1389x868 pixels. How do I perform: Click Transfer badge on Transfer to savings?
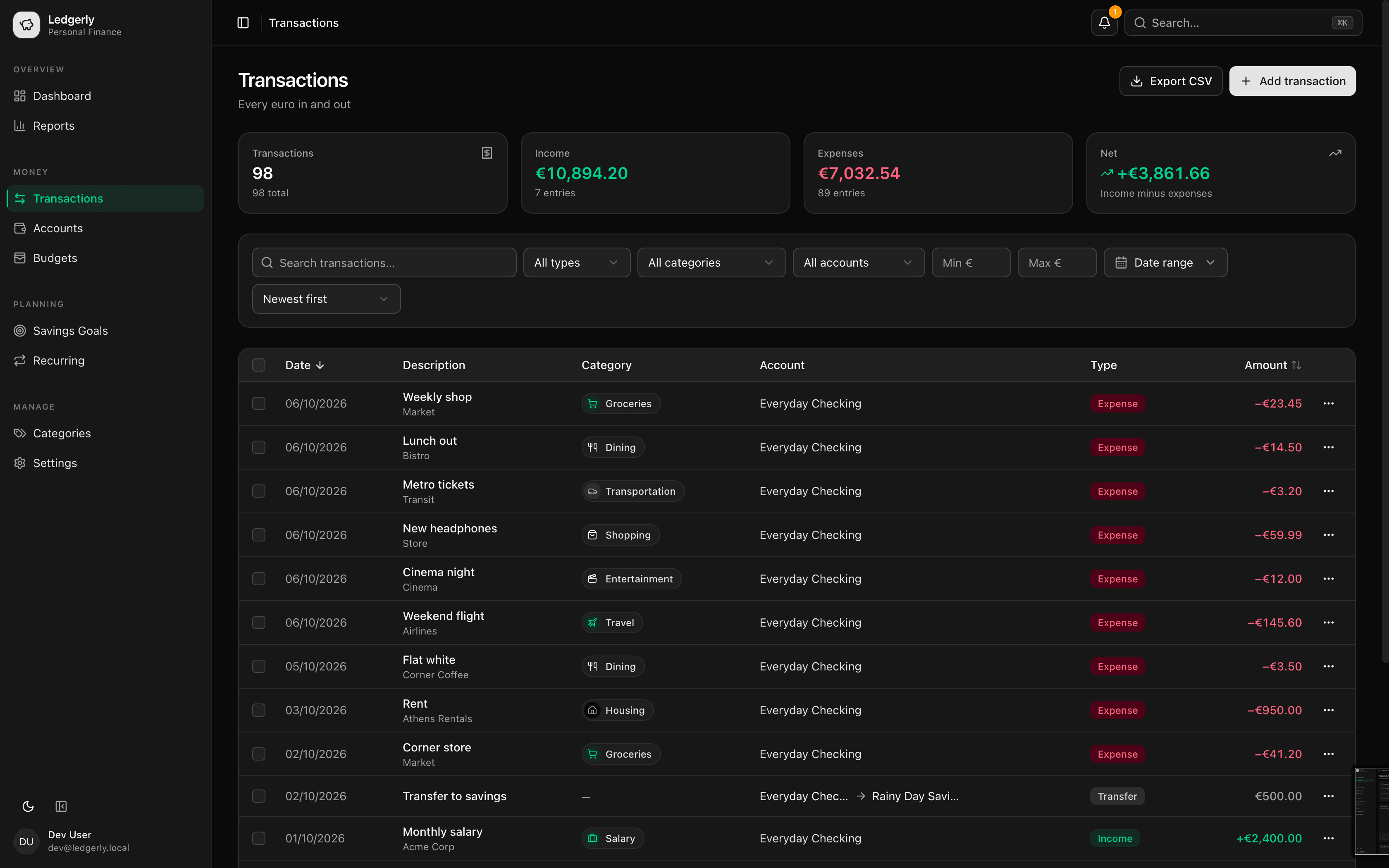tap(1117, 796)
